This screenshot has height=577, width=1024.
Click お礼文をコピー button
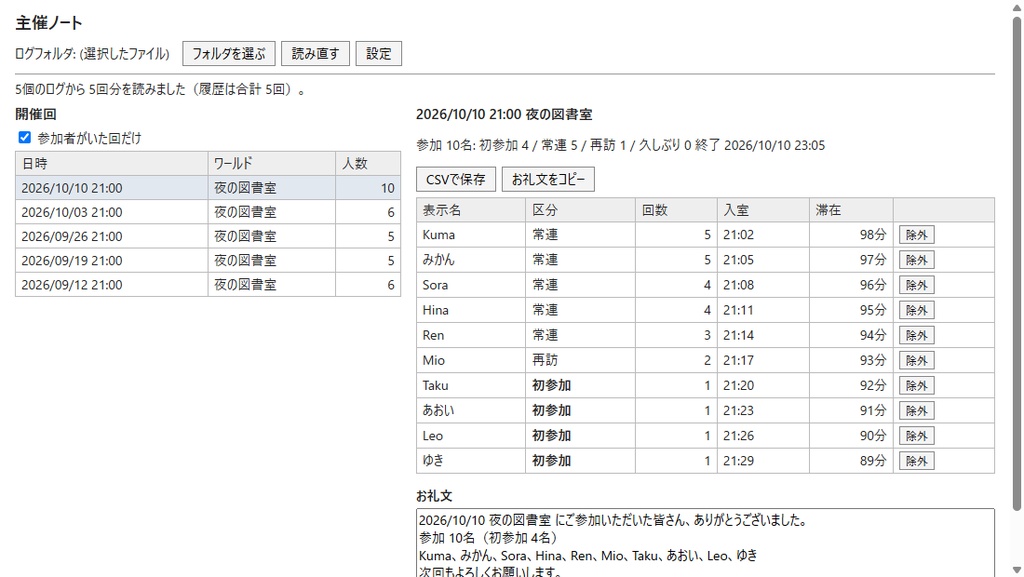548,179
